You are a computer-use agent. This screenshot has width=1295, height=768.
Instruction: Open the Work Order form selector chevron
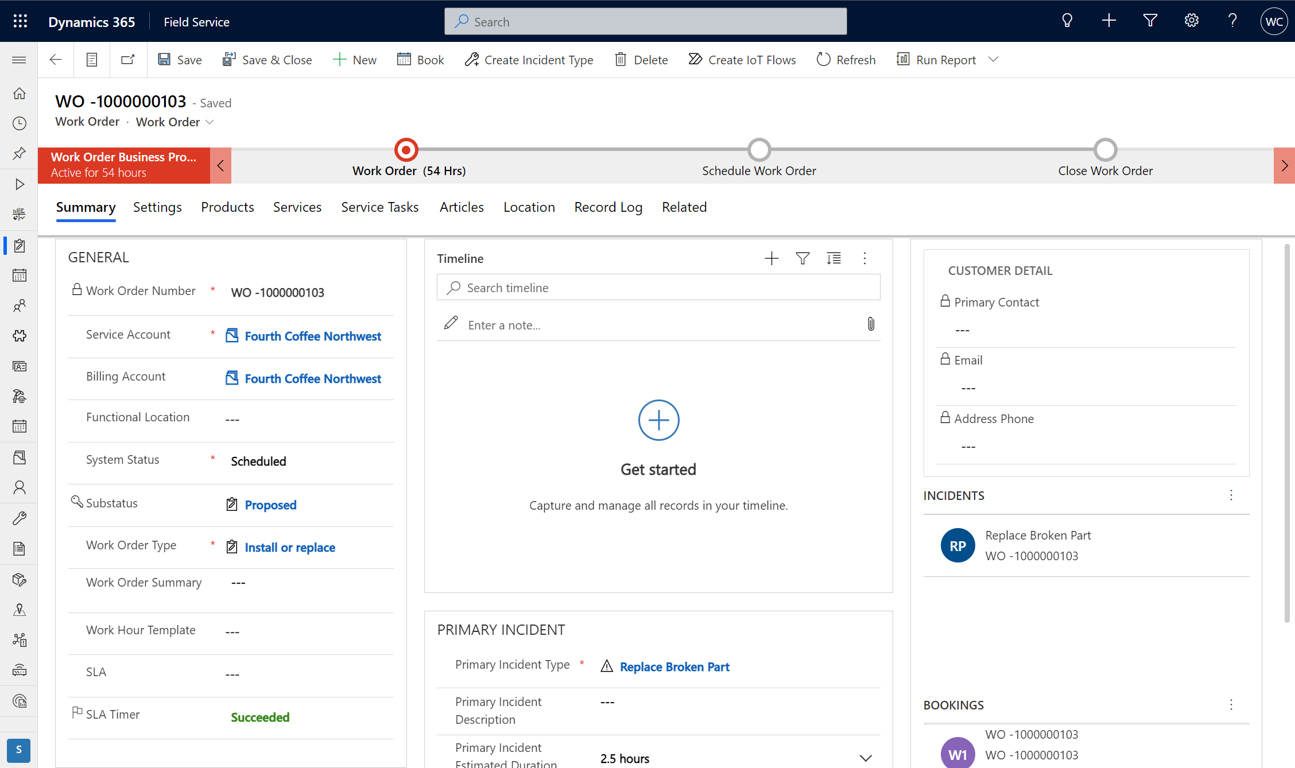210,122
